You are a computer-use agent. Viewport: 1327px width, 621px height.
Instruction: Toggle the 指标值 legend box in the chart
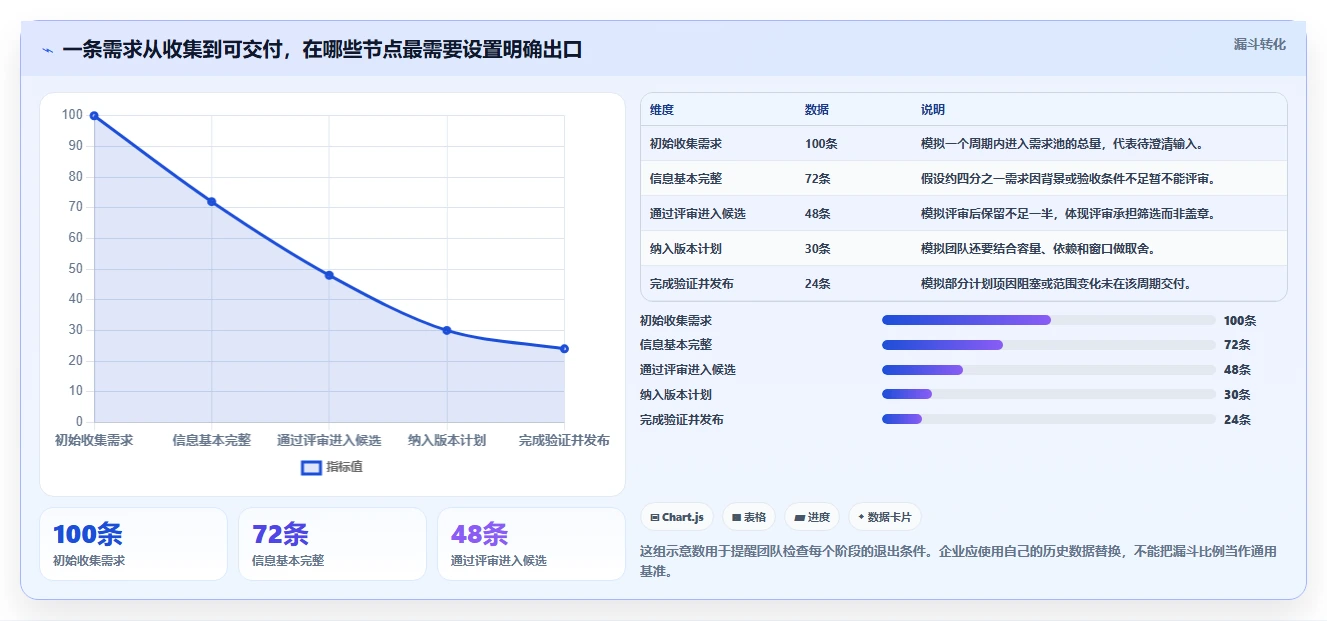tap(311, 467)
